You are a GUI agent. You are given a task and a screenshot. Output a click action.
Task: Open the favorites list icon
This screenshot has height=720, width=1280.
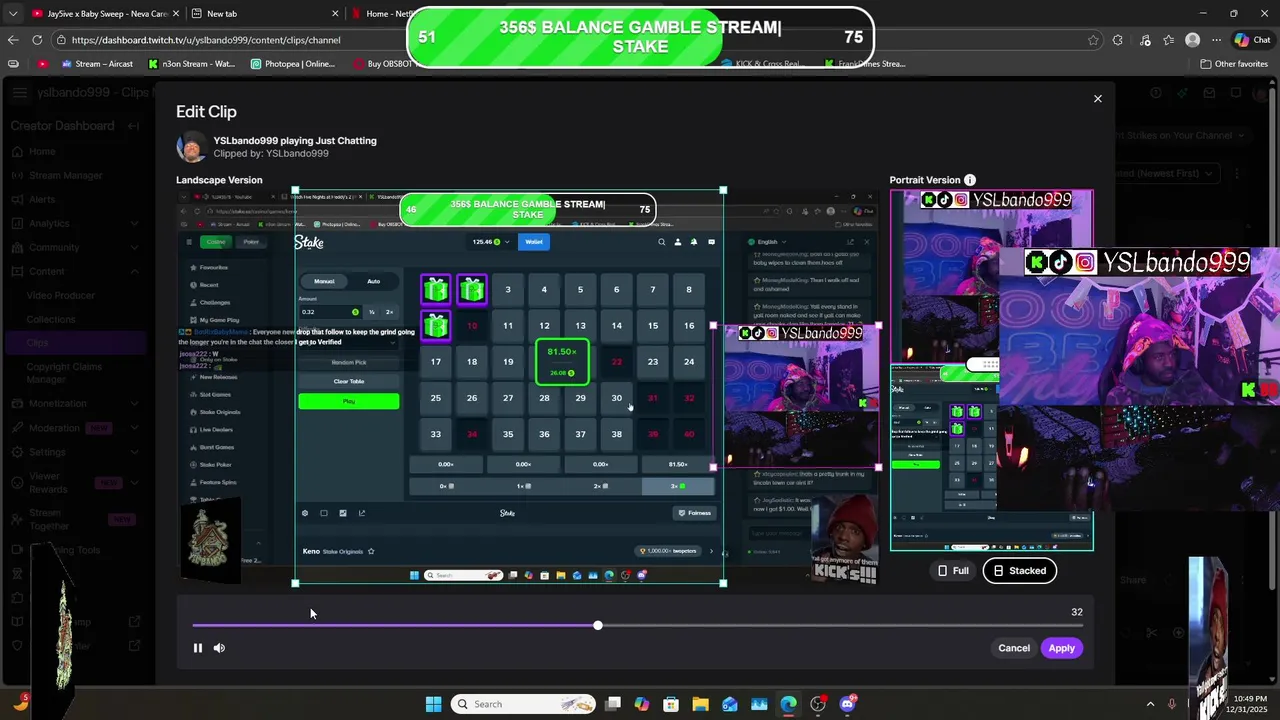(1169, 40)
